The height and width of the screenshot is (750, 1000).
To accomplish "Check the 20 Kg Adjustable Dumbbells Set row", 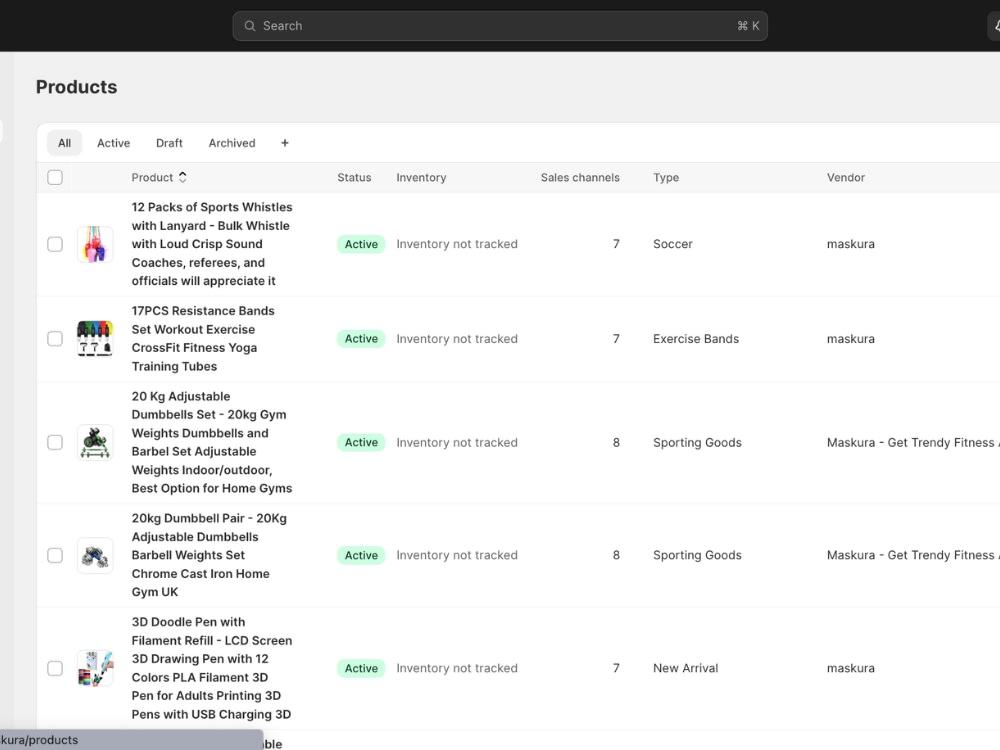I will point(55,443).
